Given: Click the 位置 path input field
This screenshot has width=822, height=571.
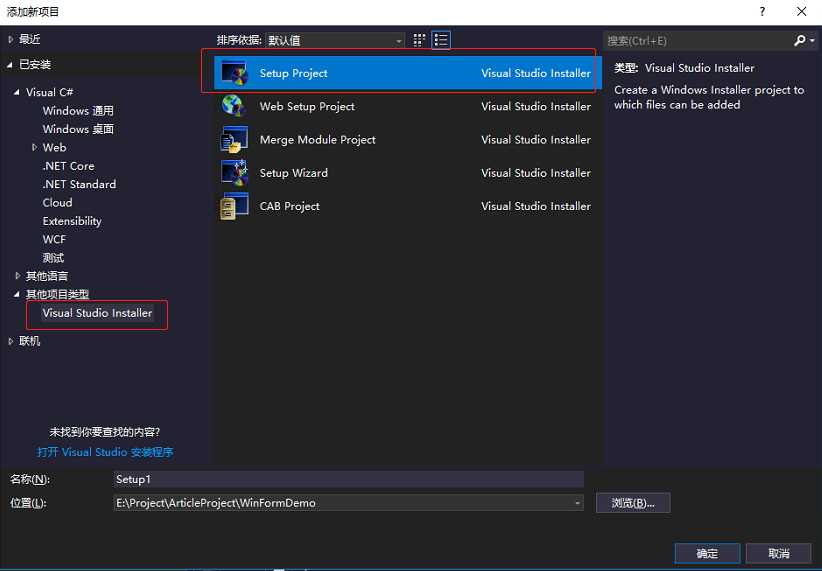Looking at the screenshot, I should 349,503.
